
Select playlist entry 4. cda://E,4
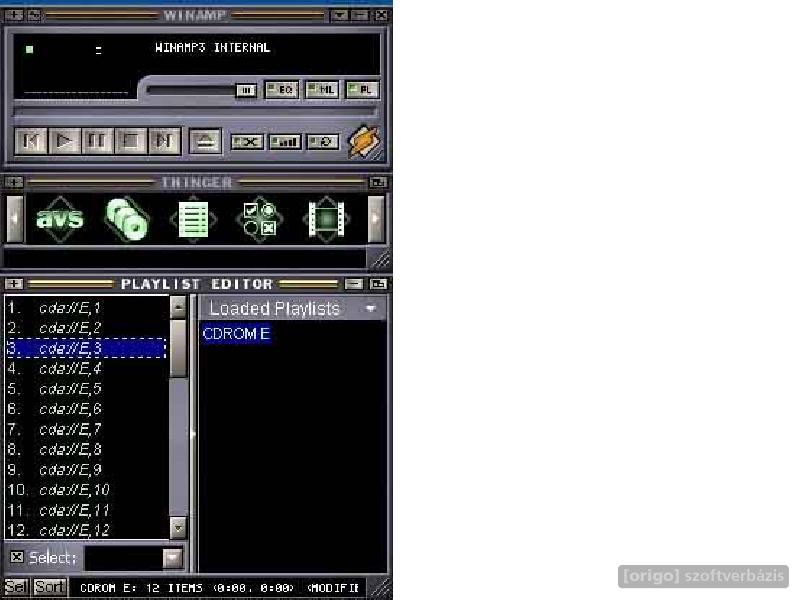point(87,368)
